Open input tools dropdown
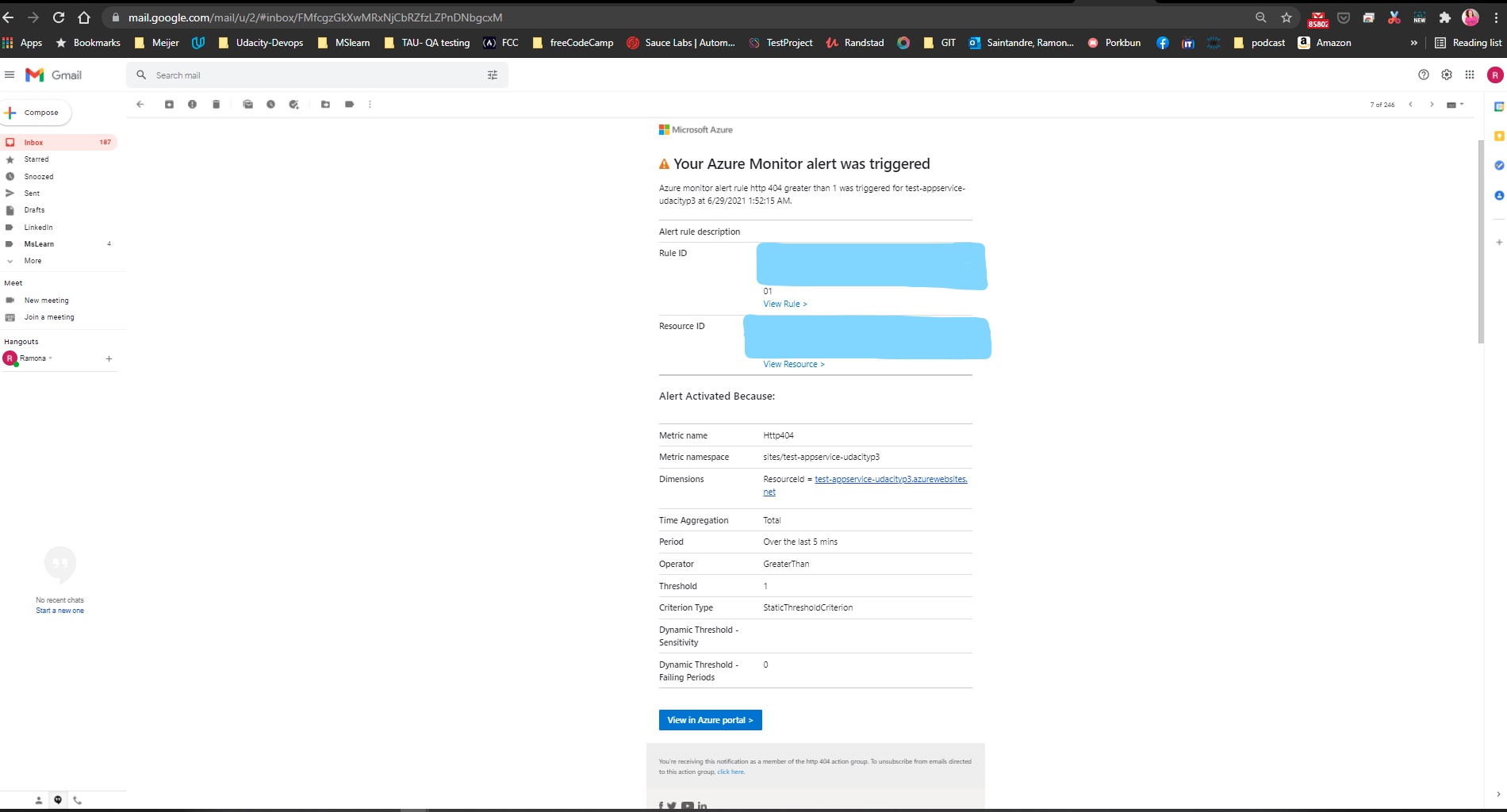 click(x=1455, y=105)
